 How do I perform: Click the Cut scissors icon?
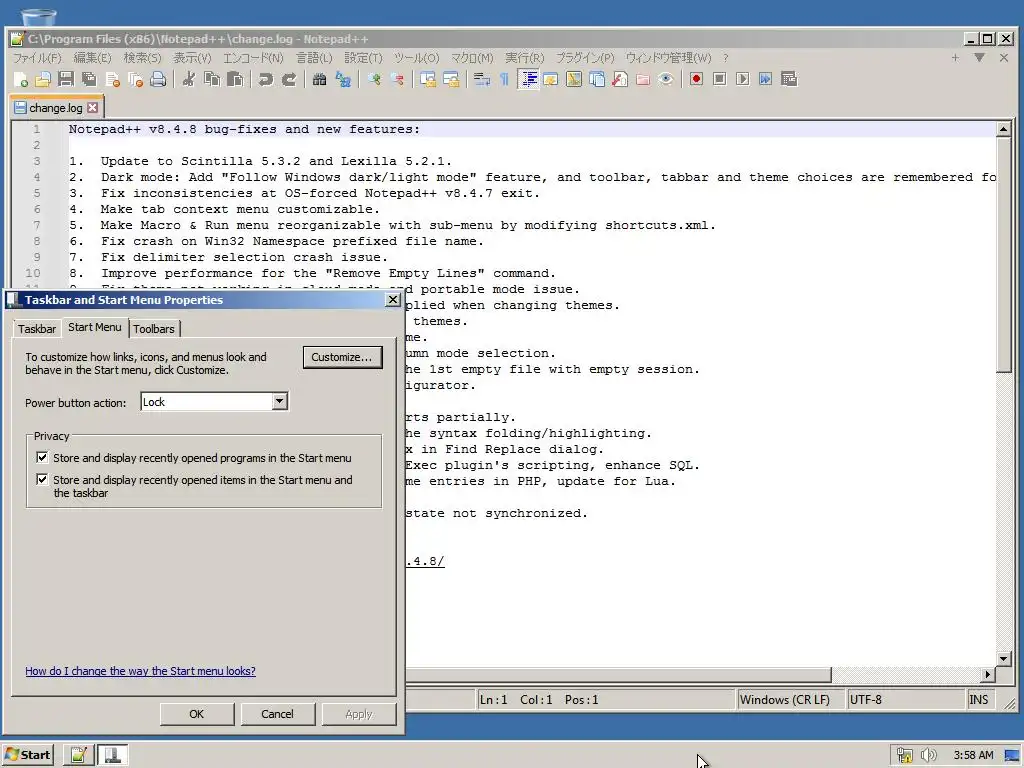click(x=189, y=80)
